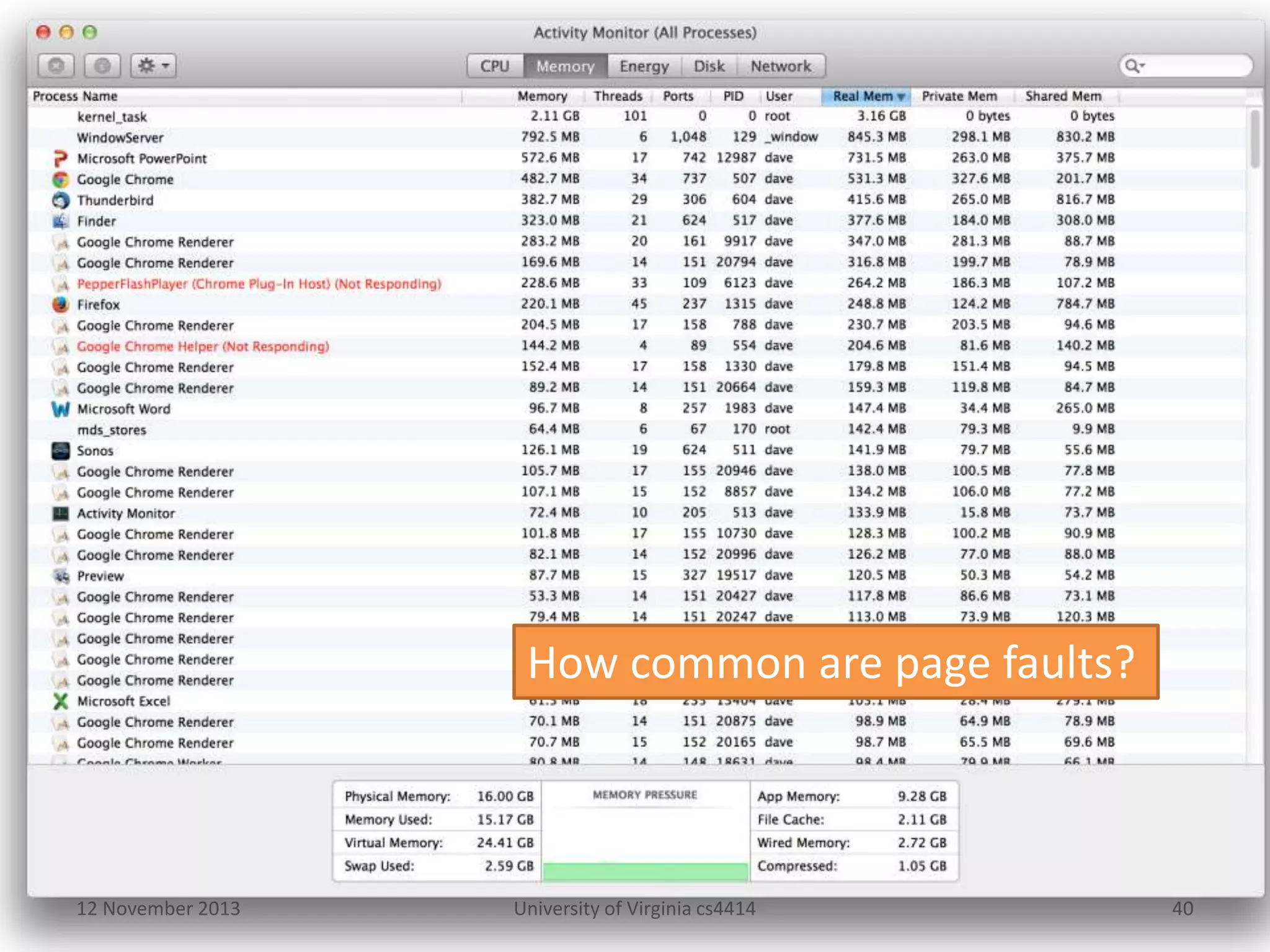Screen dimensions: 1270x952
Task: Select the kernel_task process row
Action: click(637, 117)
